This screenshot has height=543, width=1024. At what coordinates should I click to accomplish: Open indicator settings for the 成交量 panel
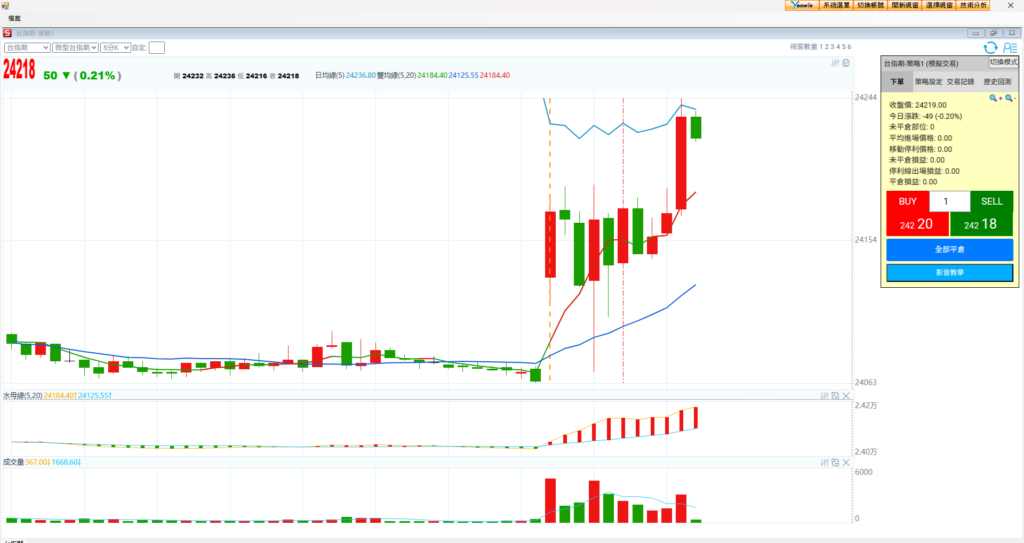823,462
